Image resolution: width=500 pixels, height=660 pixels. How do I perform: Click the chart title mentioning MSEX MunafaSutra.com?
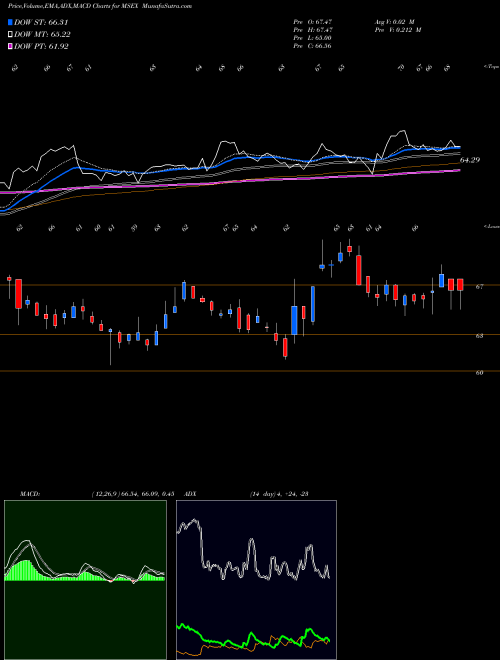point(100,7)
